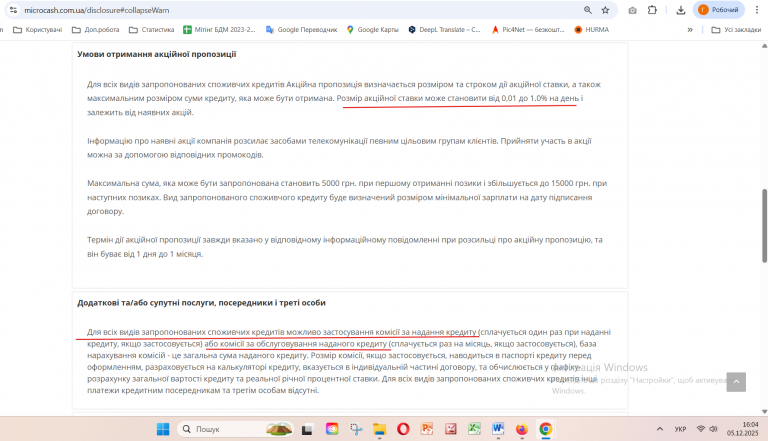Click the text 'або комісії за обслуговування наданого кредиту'
The width and height of the screenshot is (768, 441).
(x=295, y=344)
